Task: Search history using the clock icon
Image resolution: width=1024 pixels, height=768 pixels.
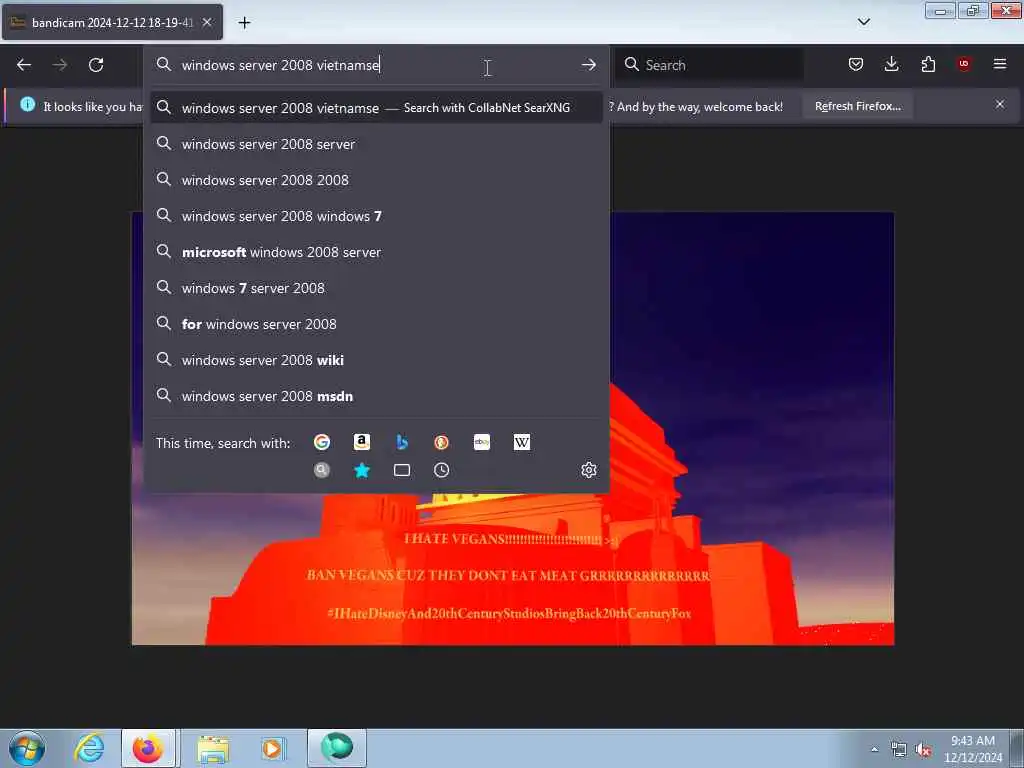Action: [441, 470]
